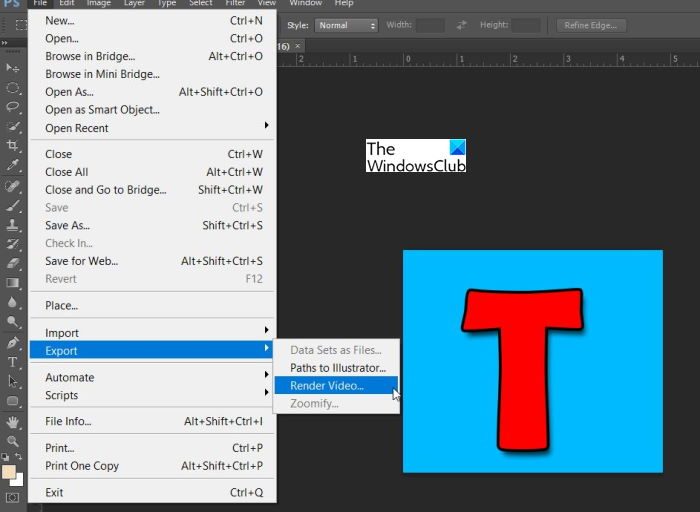Open the File menu
Screen dimensions: 700x512
40,3
